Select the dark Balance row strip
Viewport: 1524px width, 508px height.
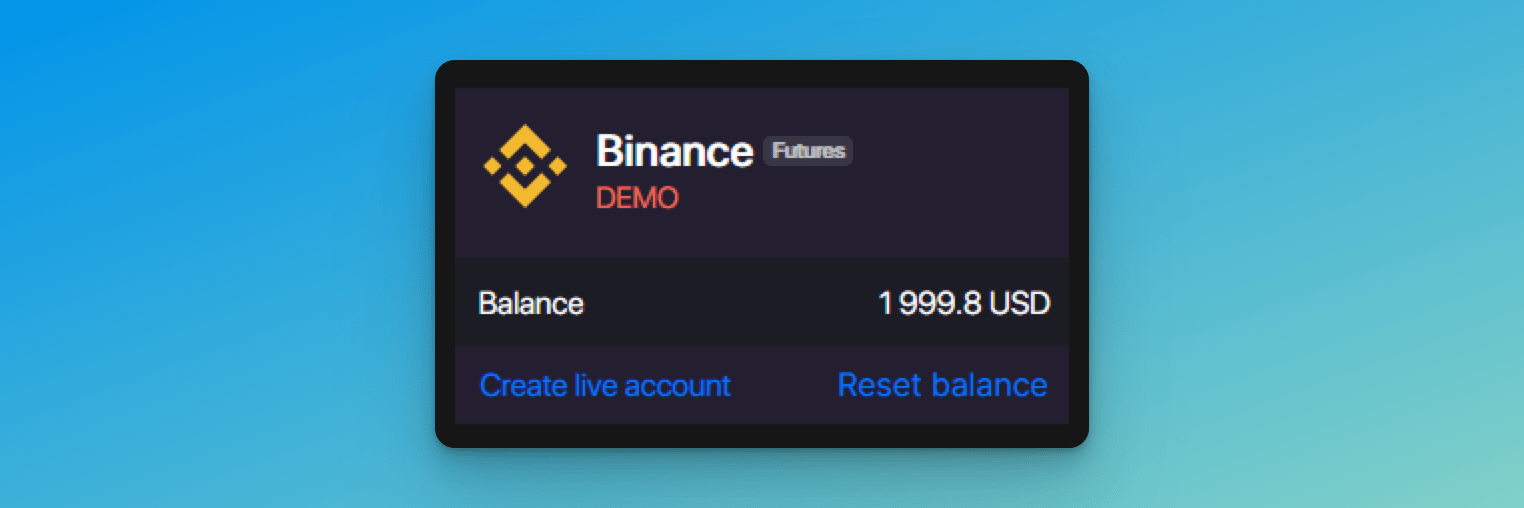pos(762,302)
